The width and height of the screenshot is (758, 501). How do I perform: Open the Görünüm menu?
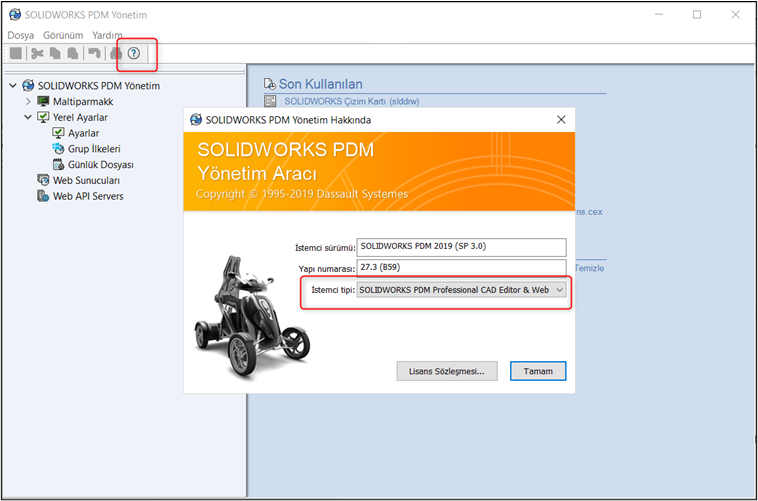click(63, 35)
